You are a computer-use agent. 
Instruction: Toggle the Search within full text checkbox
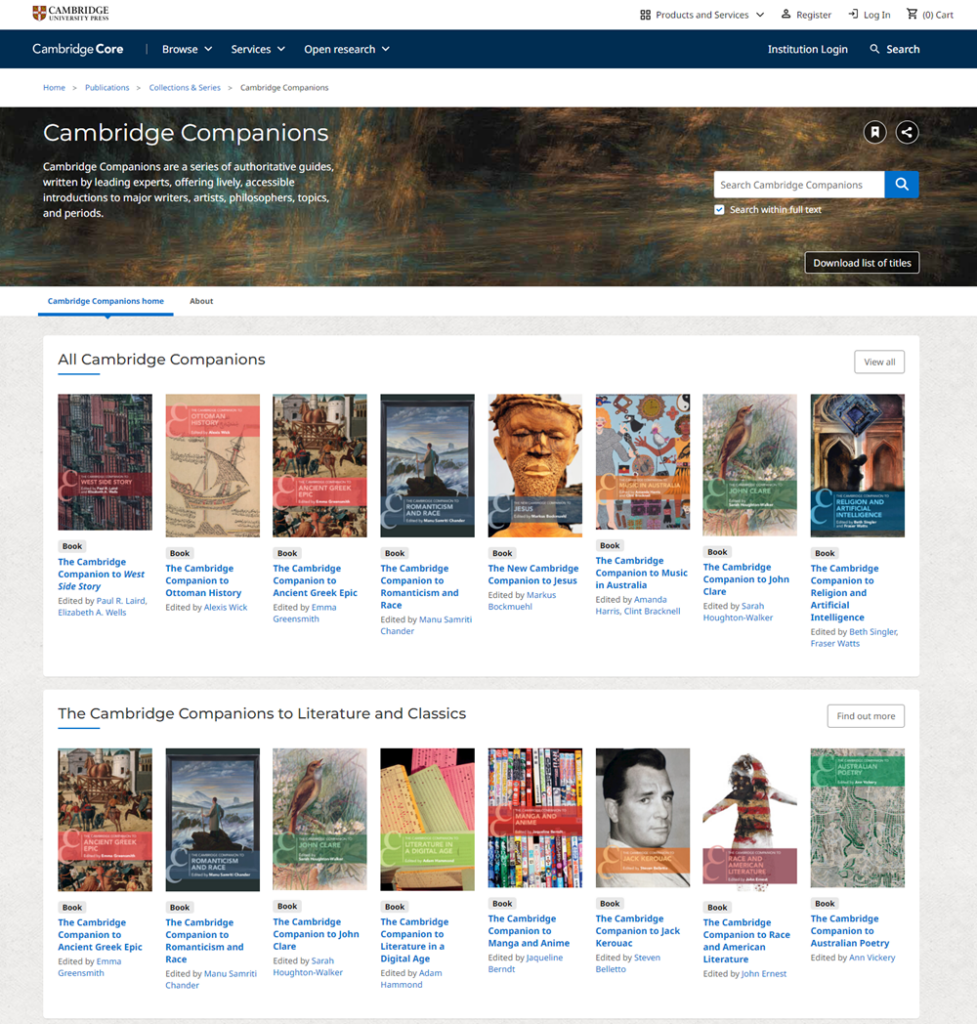719,210
